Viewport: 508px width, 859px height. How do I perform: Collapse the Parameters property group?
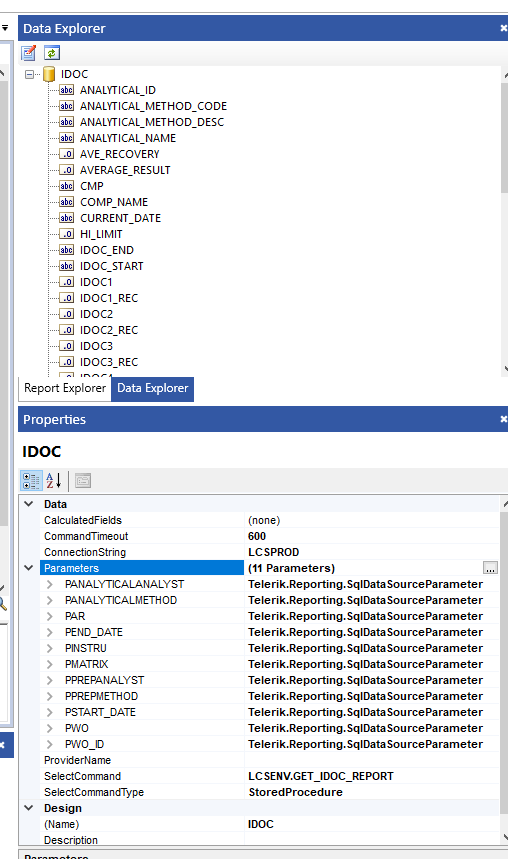29,568
